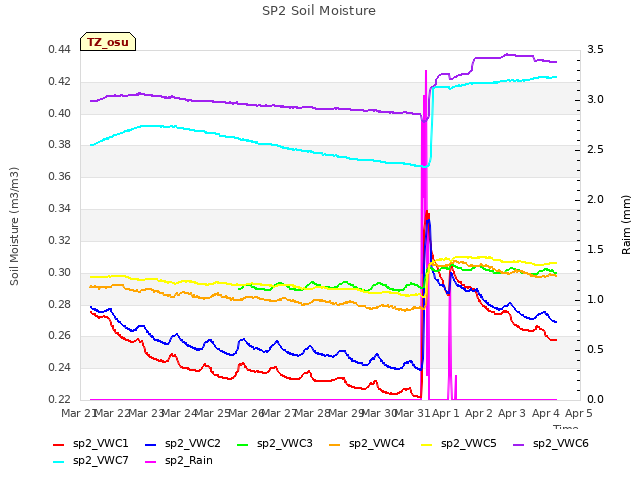The image size is (640, 480).
Task: Select the sp2_VWC2 legend label
Action: pyautogui.click(x=193, y=444)
